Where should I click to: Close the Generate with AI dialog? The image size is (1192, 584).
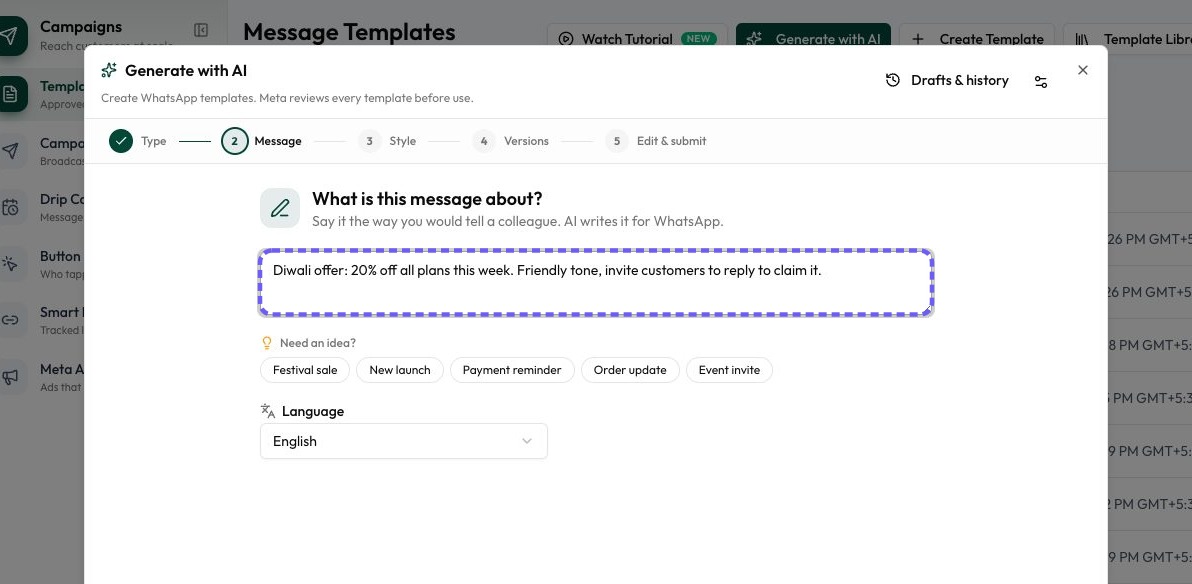[1083, 70]
